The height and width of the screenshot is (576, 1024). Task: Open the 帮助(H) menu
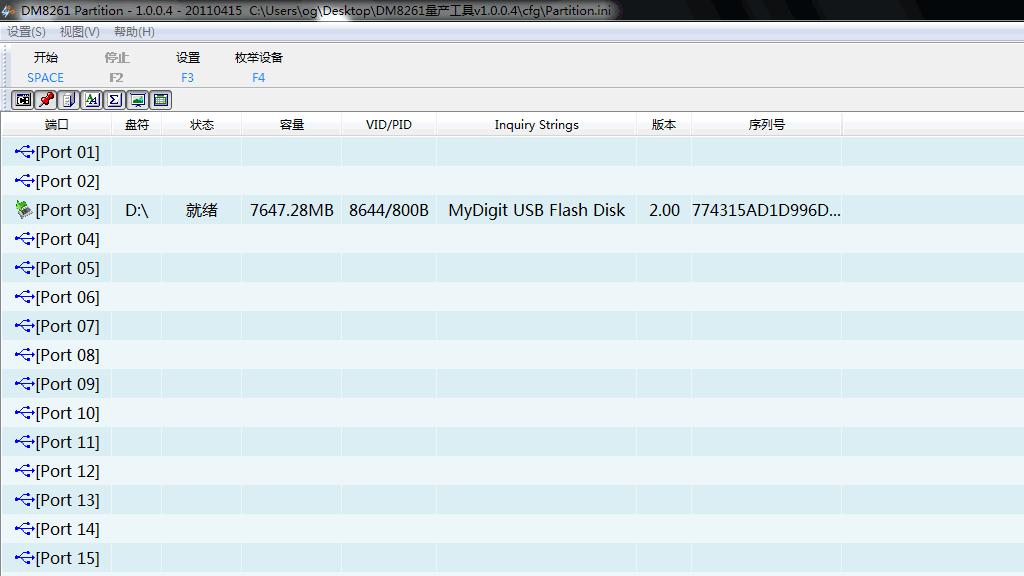tap(134, 32)
